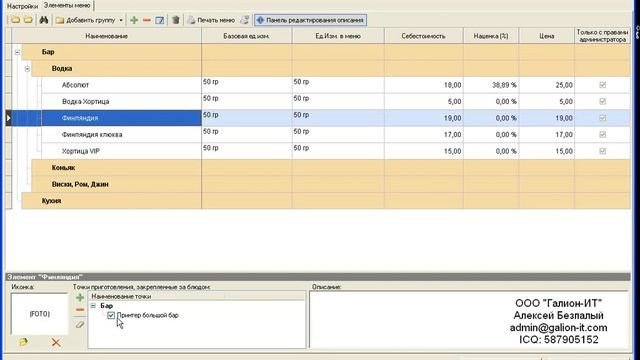Toggle admin-only checkbox in Финляндия row
This screenshot has width=640, height=360.
602,118
